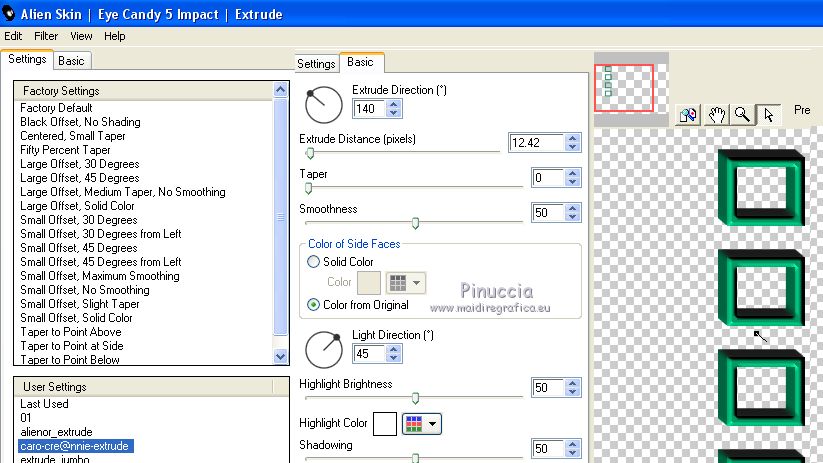The image size is (823, 463).
Task: Open the Filter menu
Action: [x=46, y=36]
